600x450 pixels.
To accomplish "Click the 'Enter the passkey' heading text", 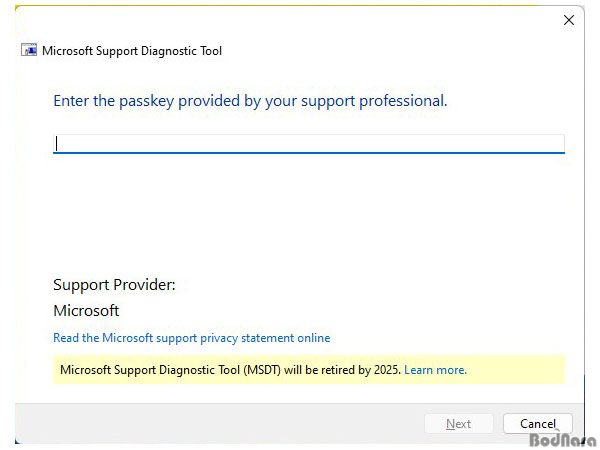I will click(x=250, y=101).
